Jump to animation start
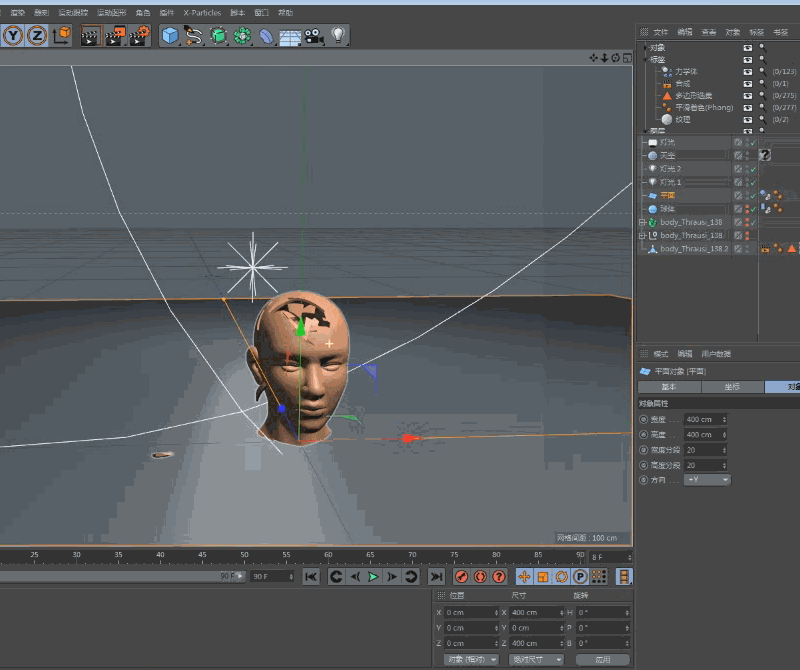This screenshot has height=670, width=800. [311, 577]
